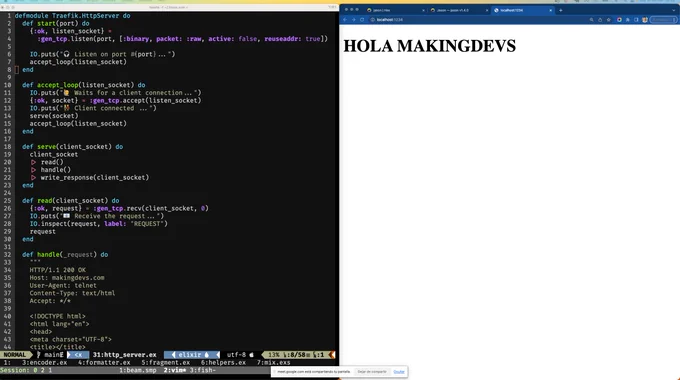Select the 4:formatter.ex buffer
This screenshot has height=380, width=680.
pyautogui.click(x=104, y=363)
